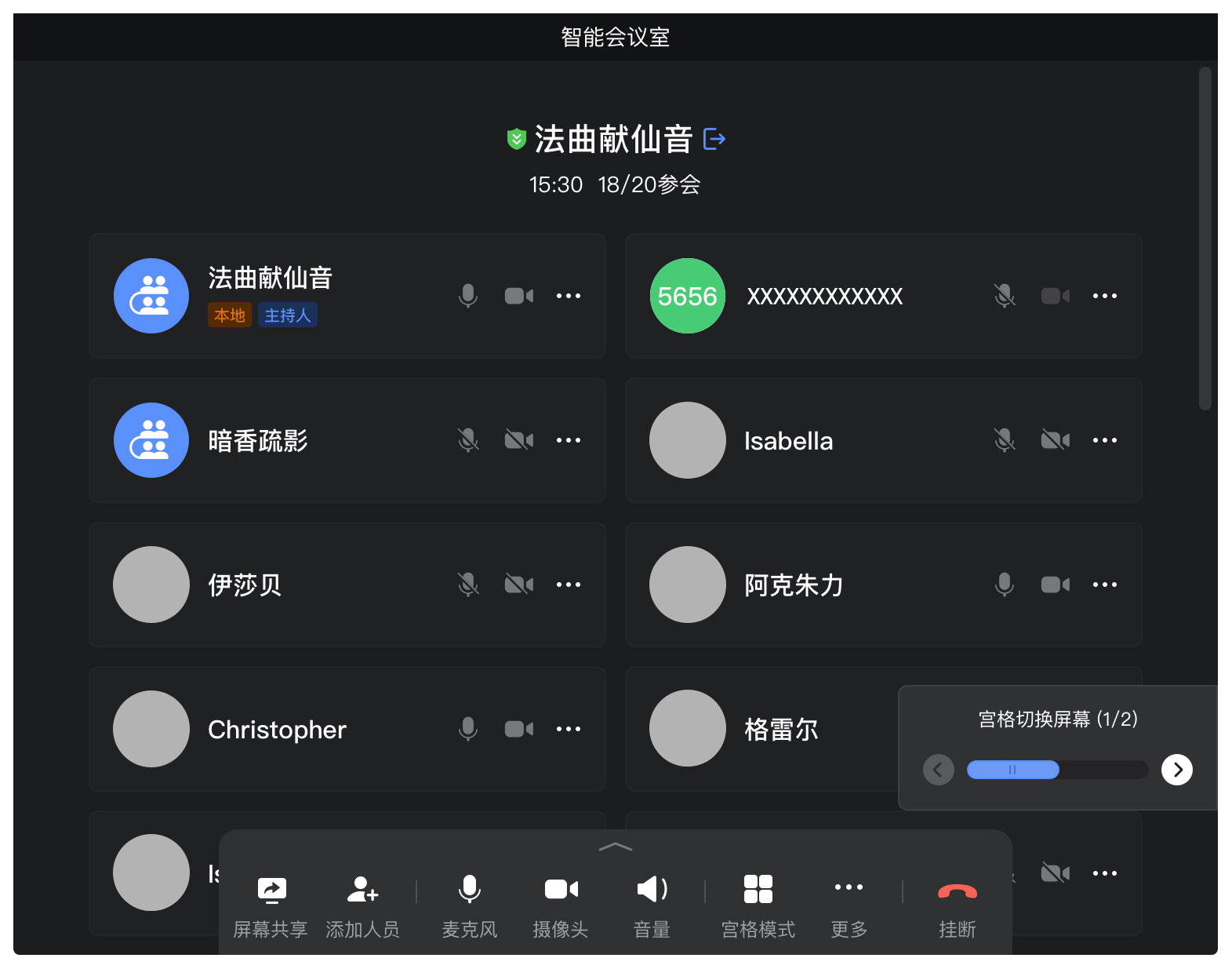Click the green security shield icon
Image resolution: width=1232 pixels, height=969 pixels.
point(516,139)
